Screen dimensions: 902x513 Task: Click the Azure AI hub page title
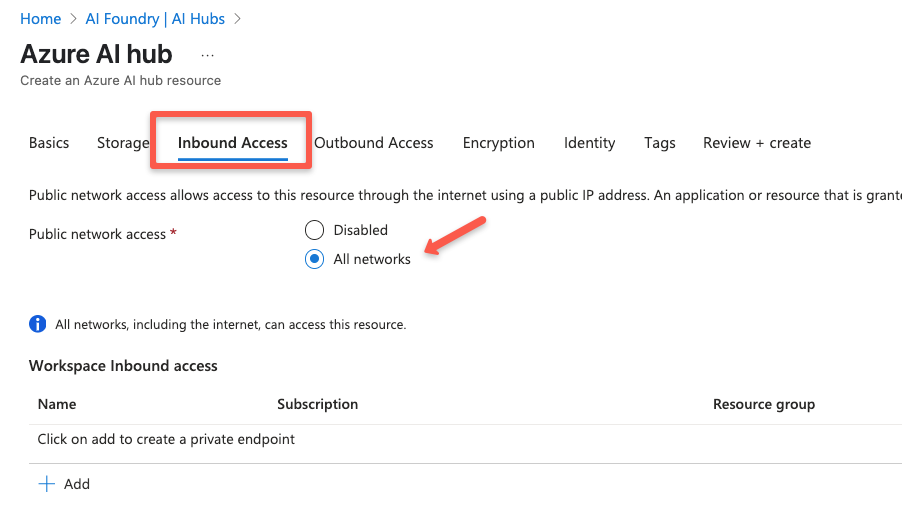click(x=96, y=54)
